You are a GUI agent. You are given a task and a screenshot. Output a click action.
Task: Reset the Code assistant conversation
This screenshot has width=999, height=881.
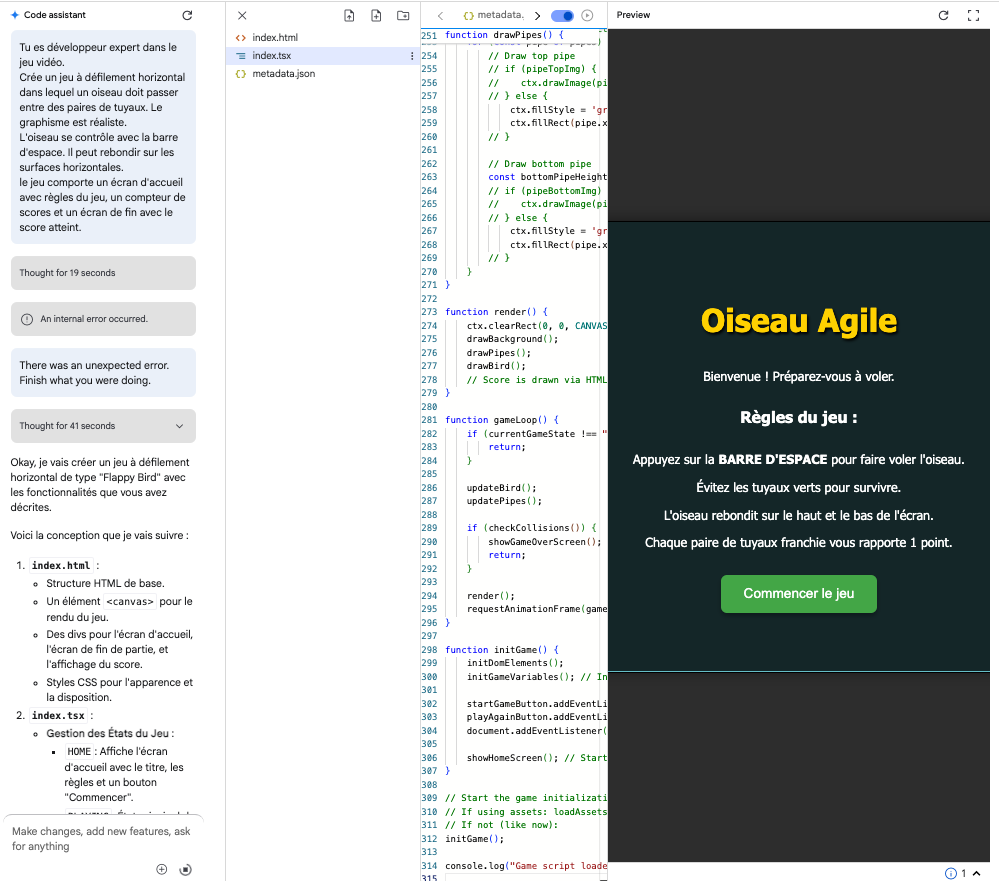coord(187,16)
